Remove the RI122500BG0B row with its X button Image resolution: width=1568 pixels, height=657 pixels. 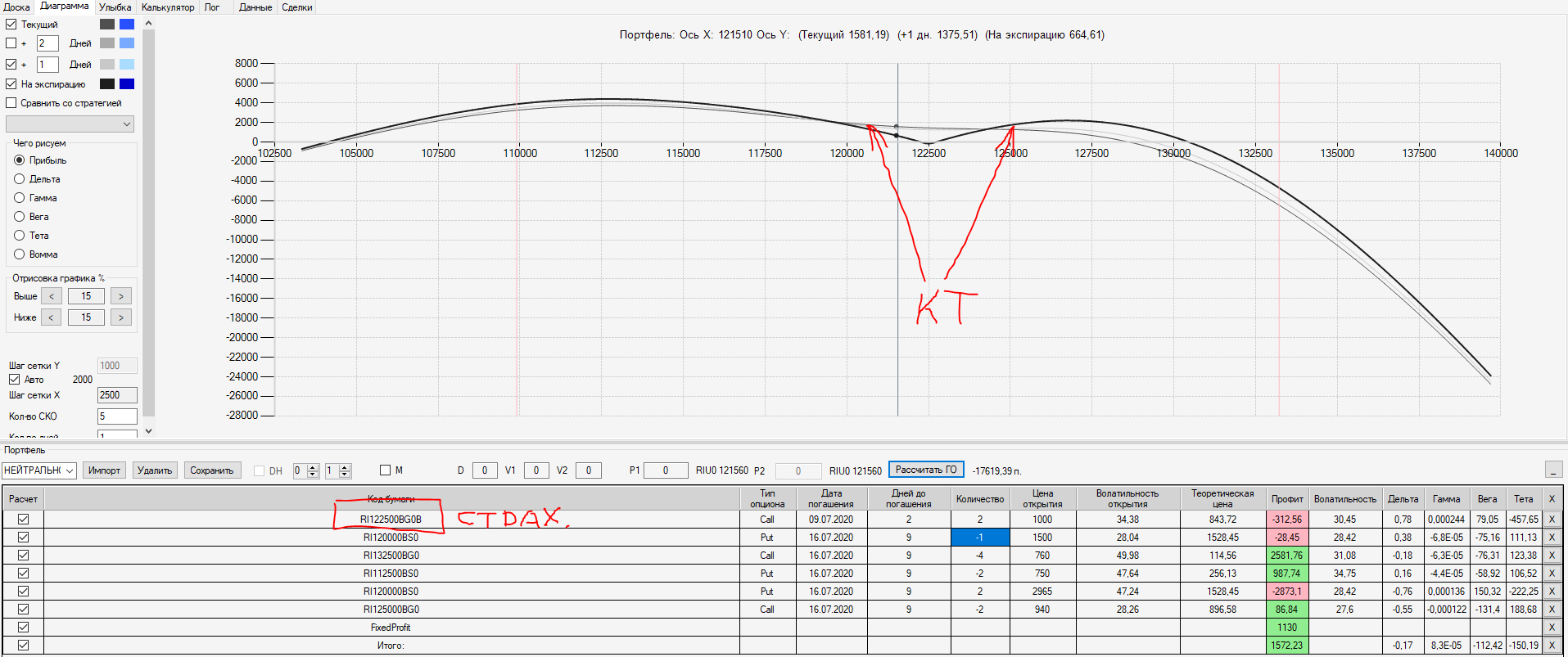pyautogui.click(x=1552, y=520)
